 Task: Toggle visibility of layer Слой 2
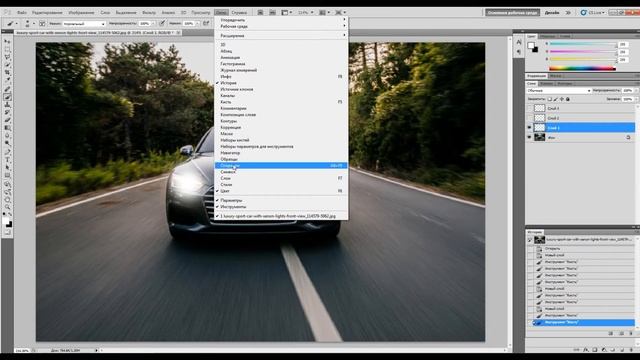[x=529, y=118]
